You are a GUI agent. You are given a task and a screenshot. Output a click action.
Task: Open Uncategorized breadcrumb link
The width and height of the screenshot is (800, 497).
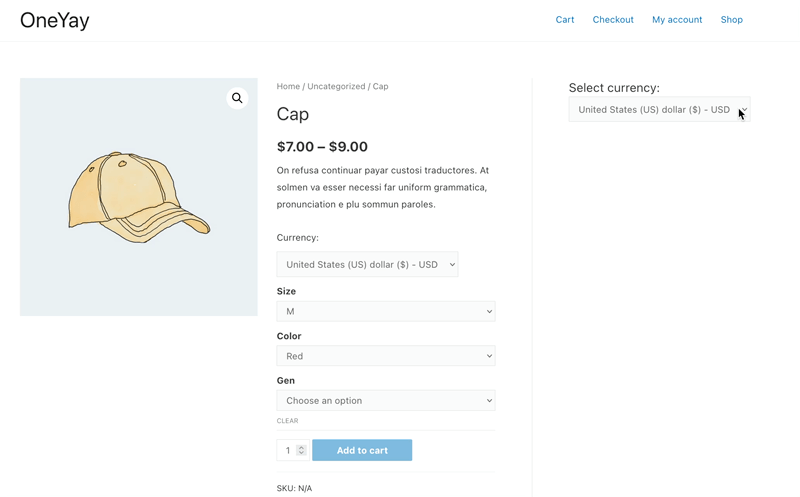pyautogui.click(x=336, y=86)
